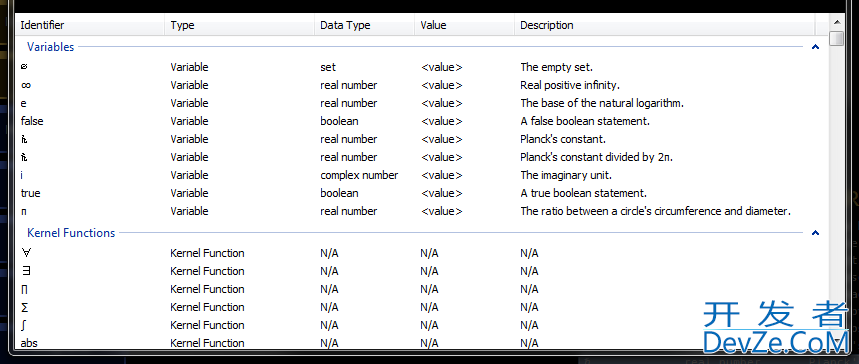Select the summation Σ kernel function

coord(24,308)
